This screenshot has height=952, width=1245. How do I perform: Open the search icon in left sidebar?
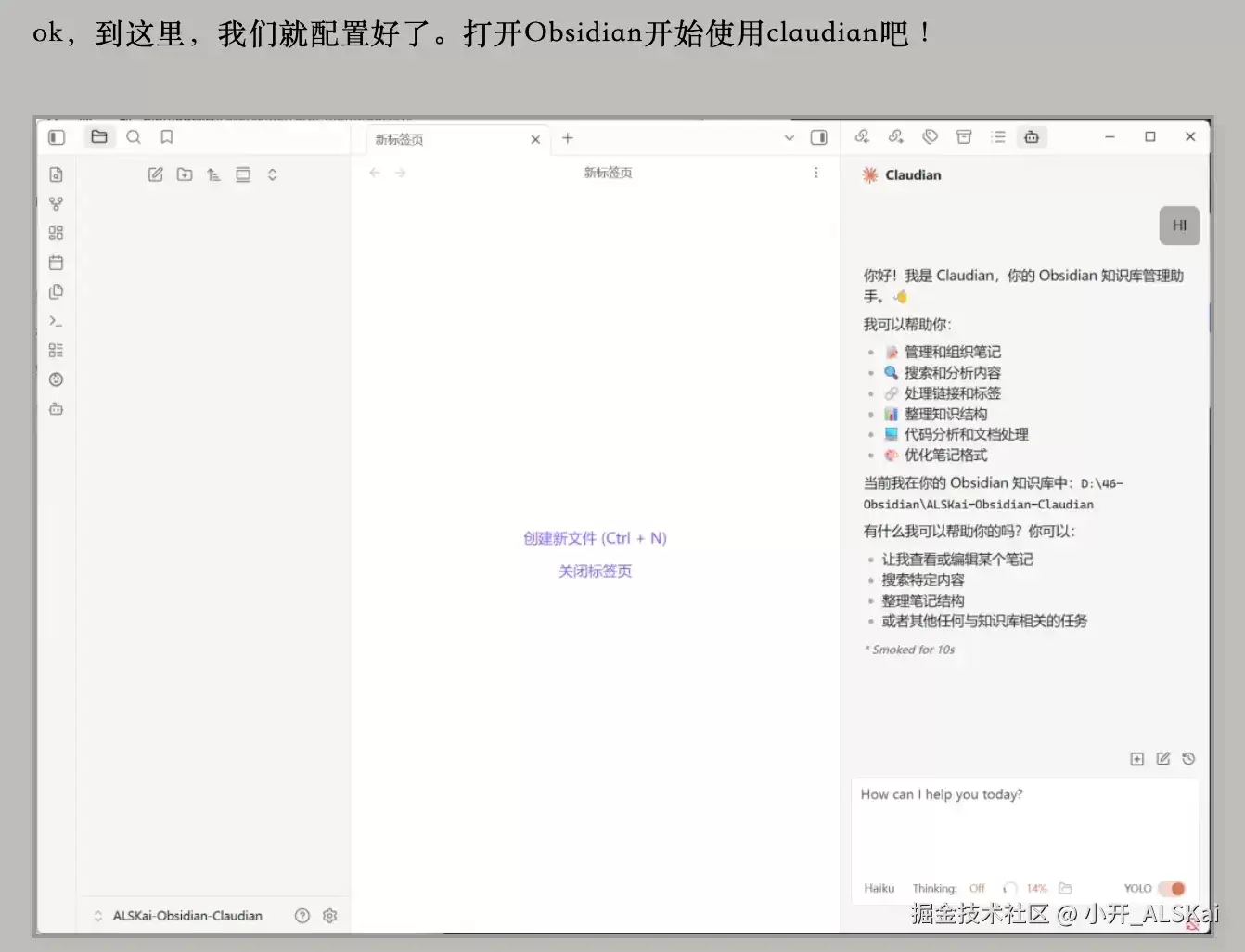pos(134,137)
